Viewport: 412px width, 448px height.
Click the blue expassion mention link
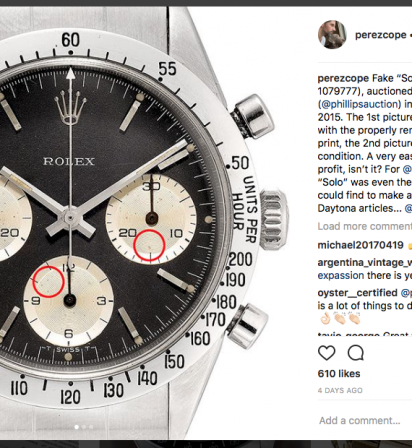tap(341, 276)
